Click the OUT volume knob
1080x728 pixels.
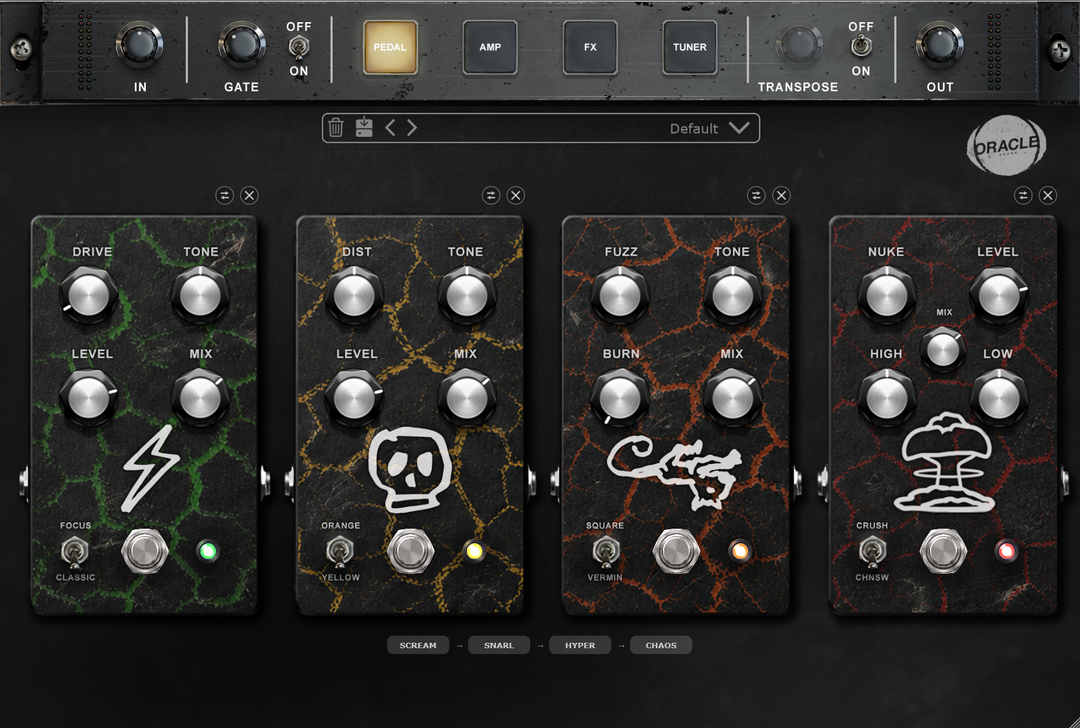tap(939, 45)
